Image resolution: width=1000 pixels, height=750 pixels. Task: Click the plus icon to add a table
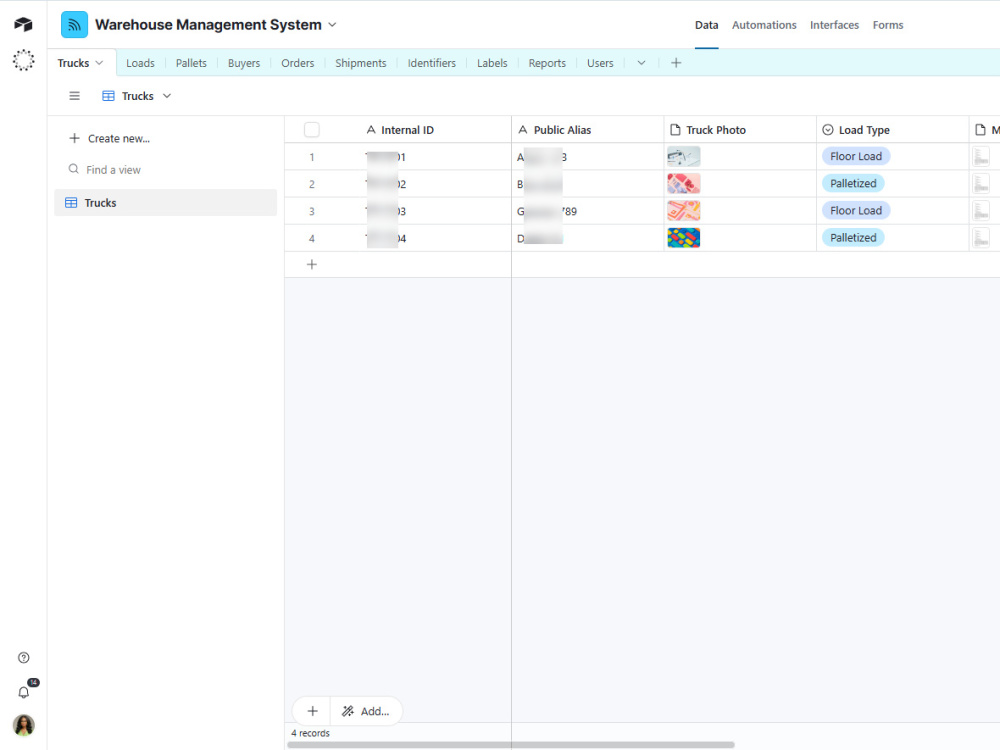[676, 62]
